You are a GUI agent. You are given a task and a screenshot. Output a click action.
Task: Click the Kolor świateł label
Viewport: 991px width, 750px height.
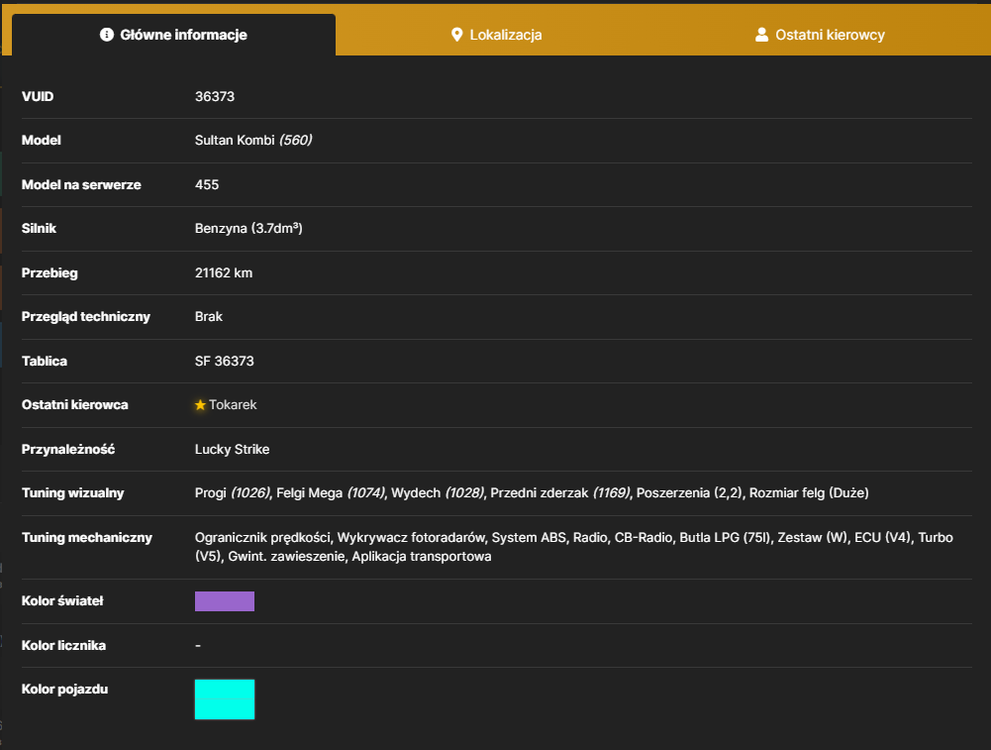click(x=63, y=601)
